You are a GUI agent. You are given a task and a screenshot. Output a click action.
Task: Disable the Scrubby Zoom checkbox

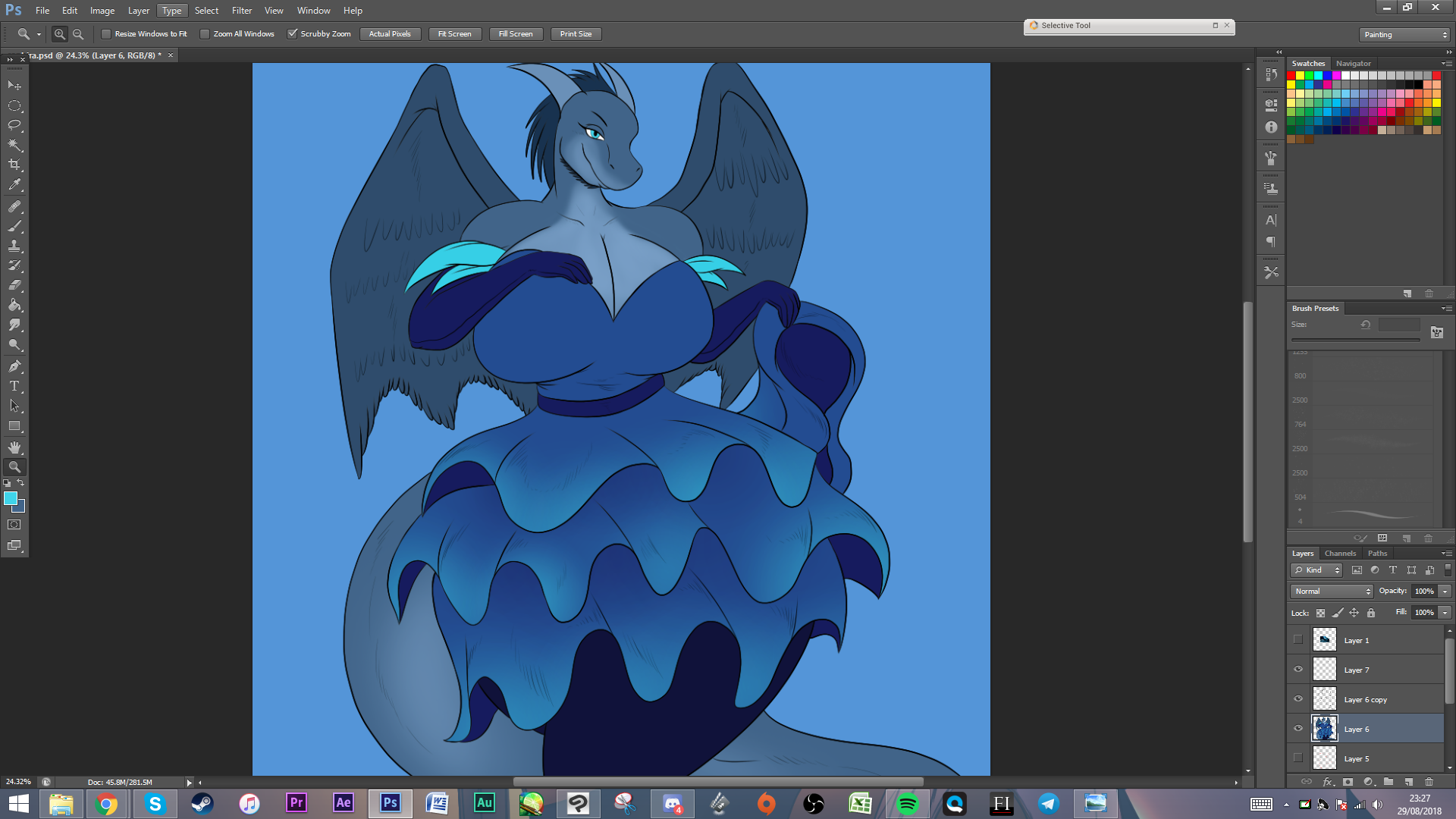(x=292, y=34)
